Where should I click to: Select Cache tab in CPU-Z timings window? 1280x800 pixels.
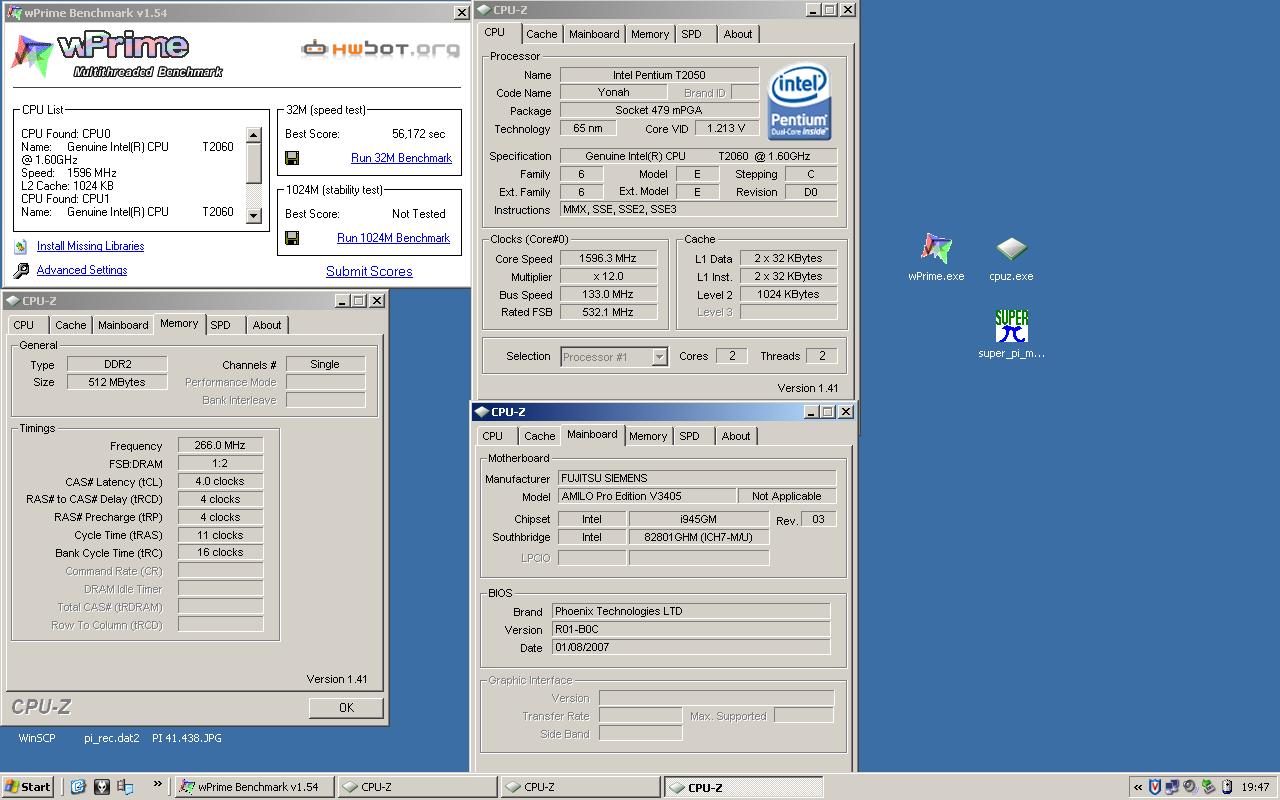tap(70, 325)
